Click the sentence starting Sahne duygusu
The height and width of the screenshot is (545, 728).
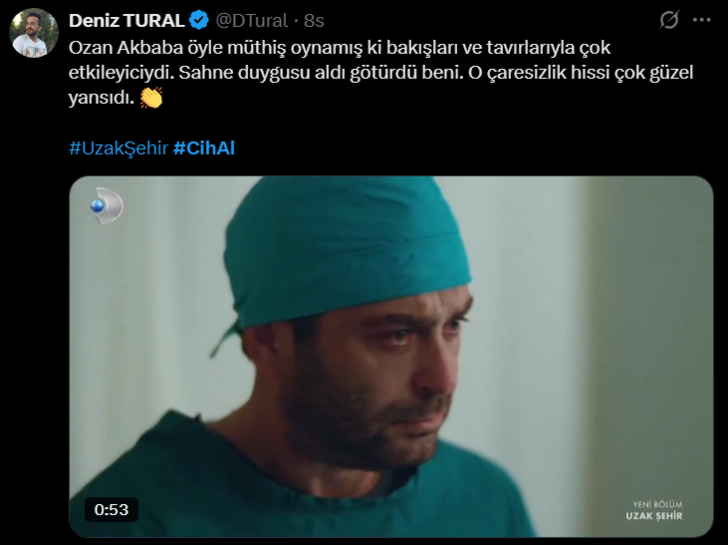[x=321, y=73]
